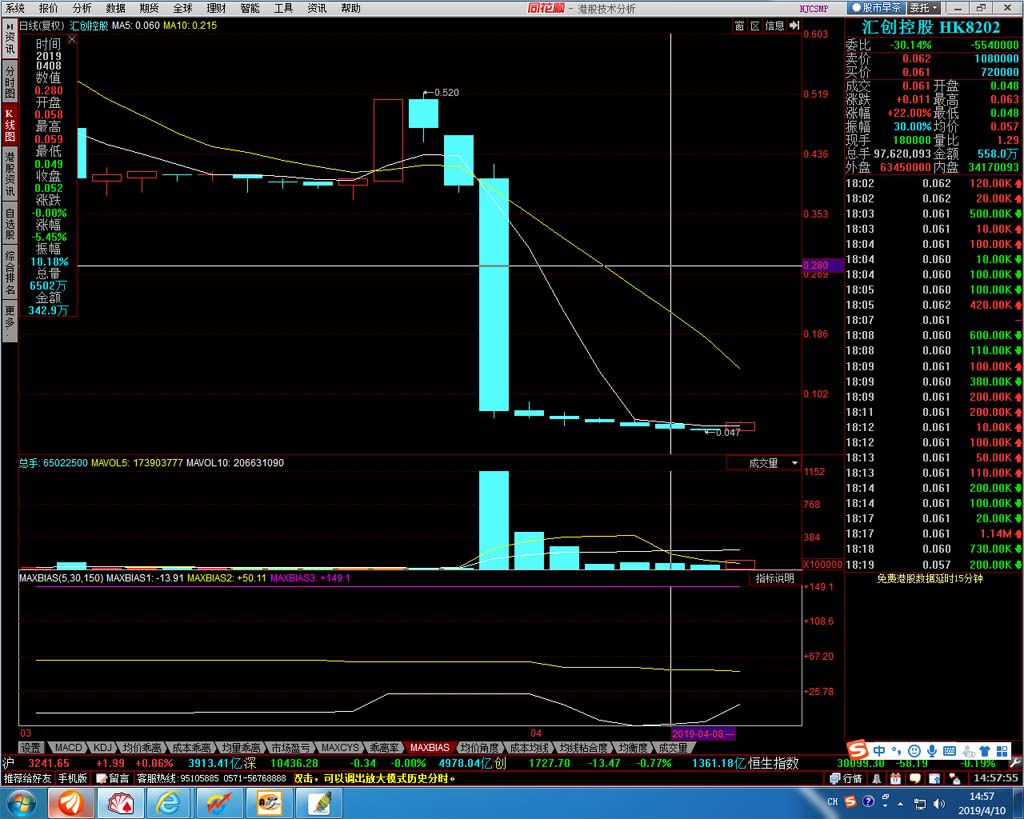This screenshot has height=819, width=1024.
Task: Click the upload window icon in status bar
Action: pos(935,779)
